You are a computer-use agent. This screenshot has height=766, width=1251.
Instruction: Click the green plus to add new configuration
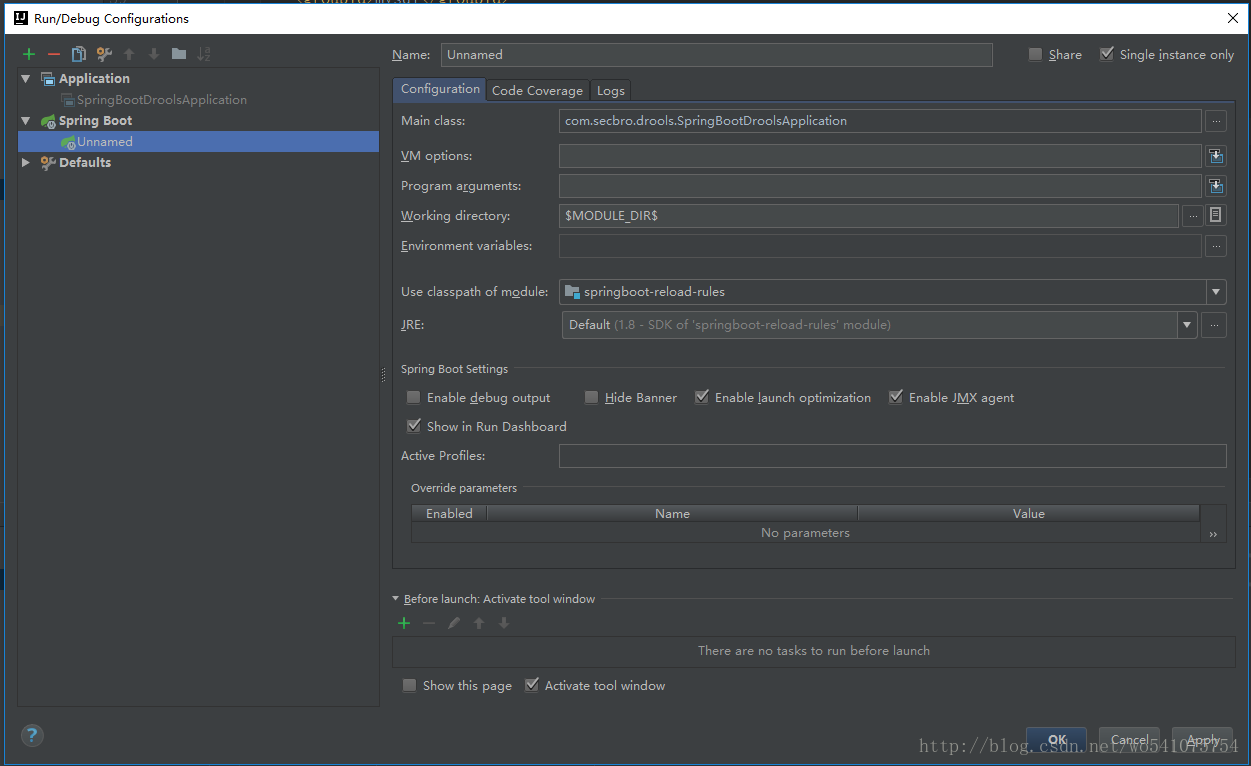(x=29, y=54)
